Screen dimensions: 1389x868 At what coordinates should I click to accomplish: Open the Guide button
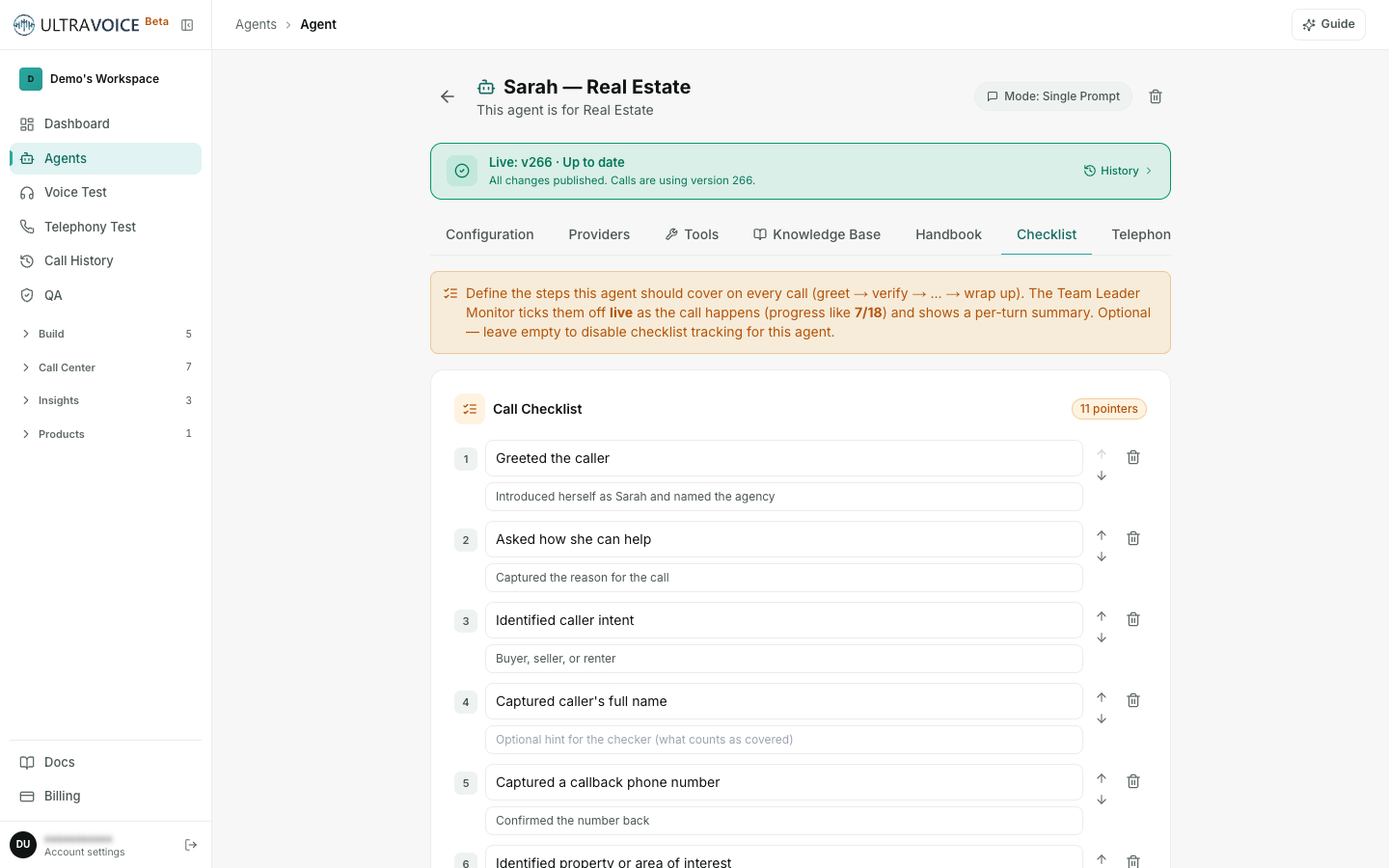click(x=1328, y=24)
